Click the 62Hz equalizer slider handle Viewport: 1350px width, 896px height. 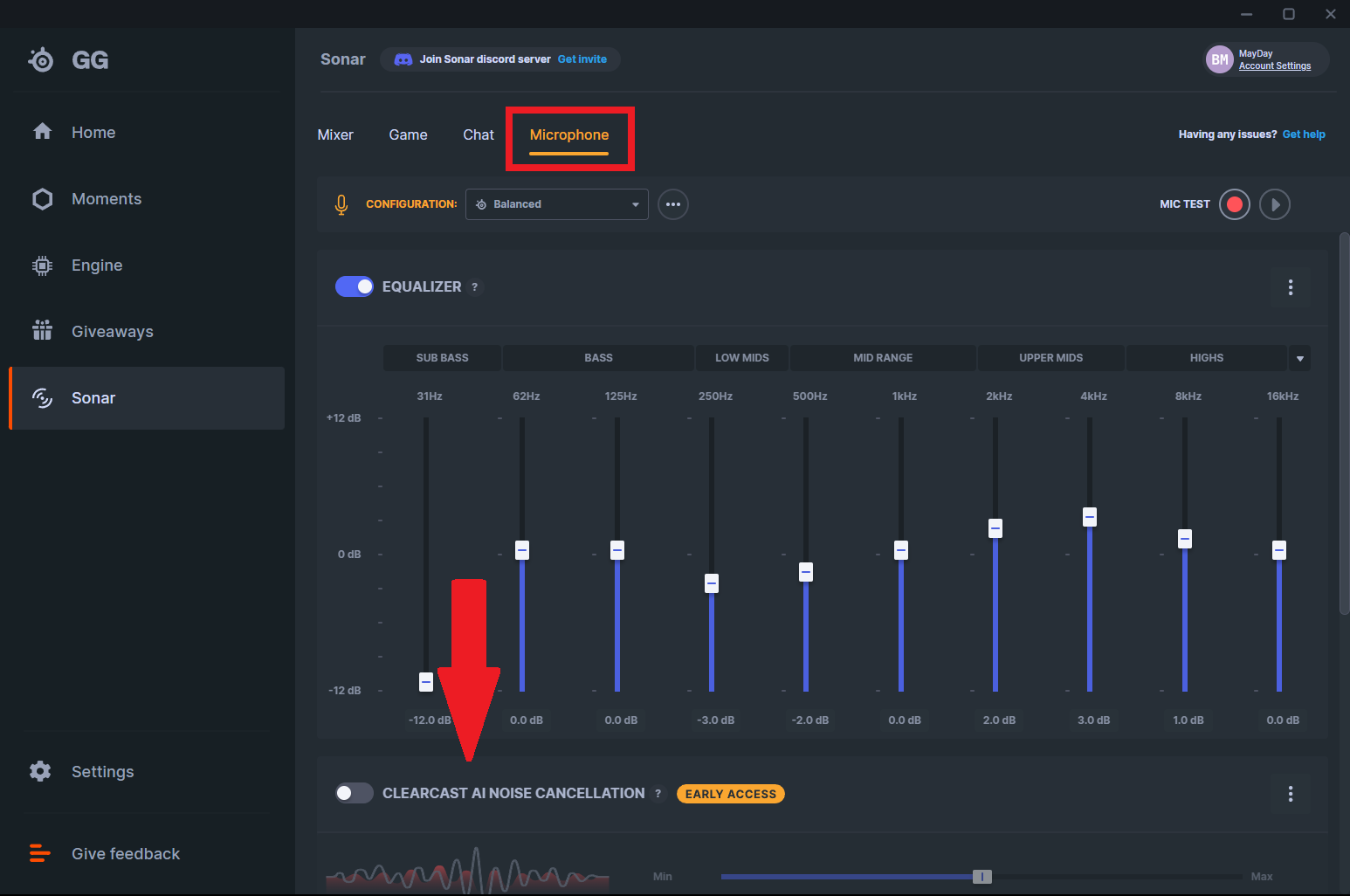[522, 550]
